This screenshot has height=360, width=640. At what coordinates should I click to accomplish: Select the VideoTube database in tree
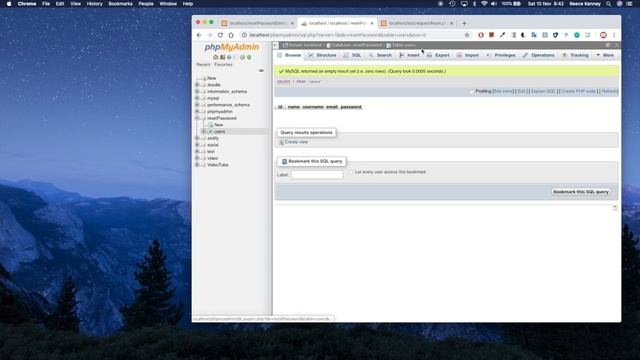(x=218, y=165)
